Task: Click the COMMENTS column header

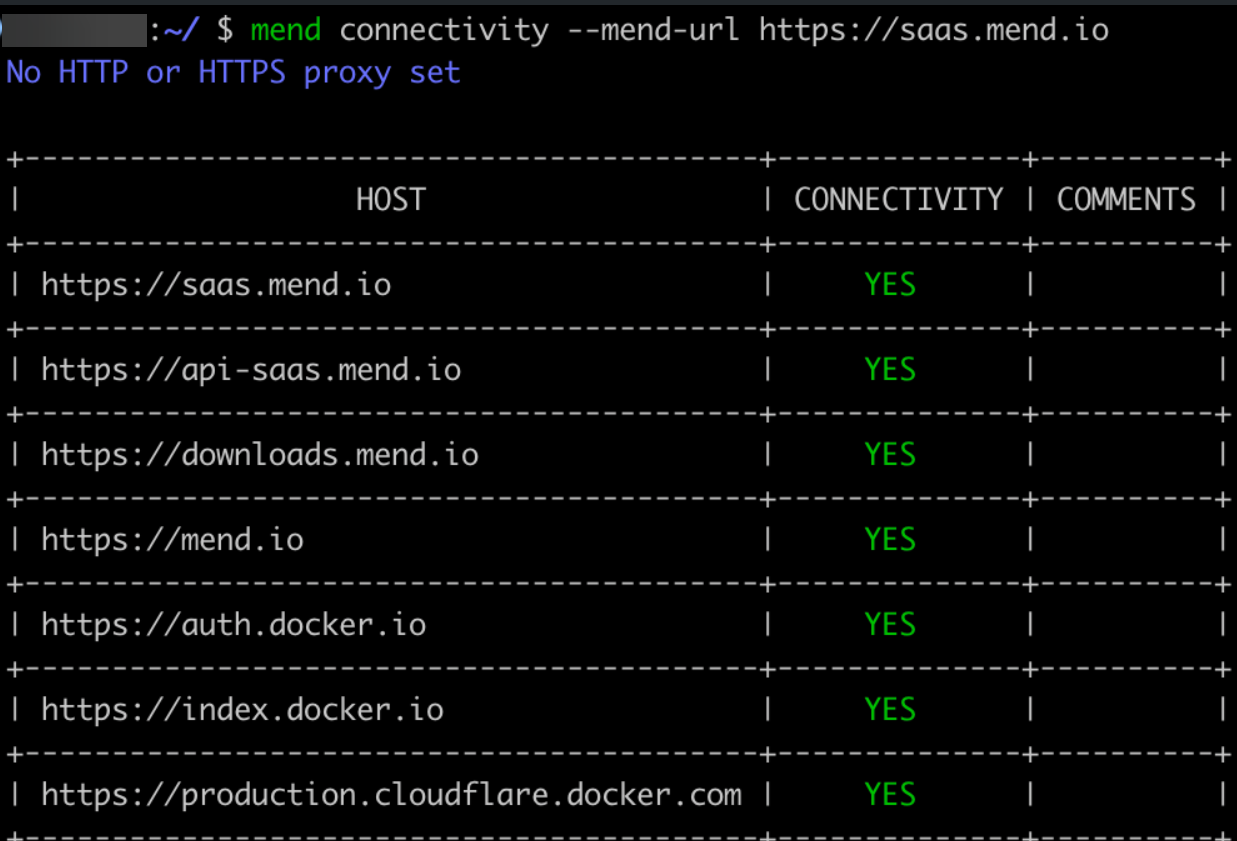Action: 1126,200
